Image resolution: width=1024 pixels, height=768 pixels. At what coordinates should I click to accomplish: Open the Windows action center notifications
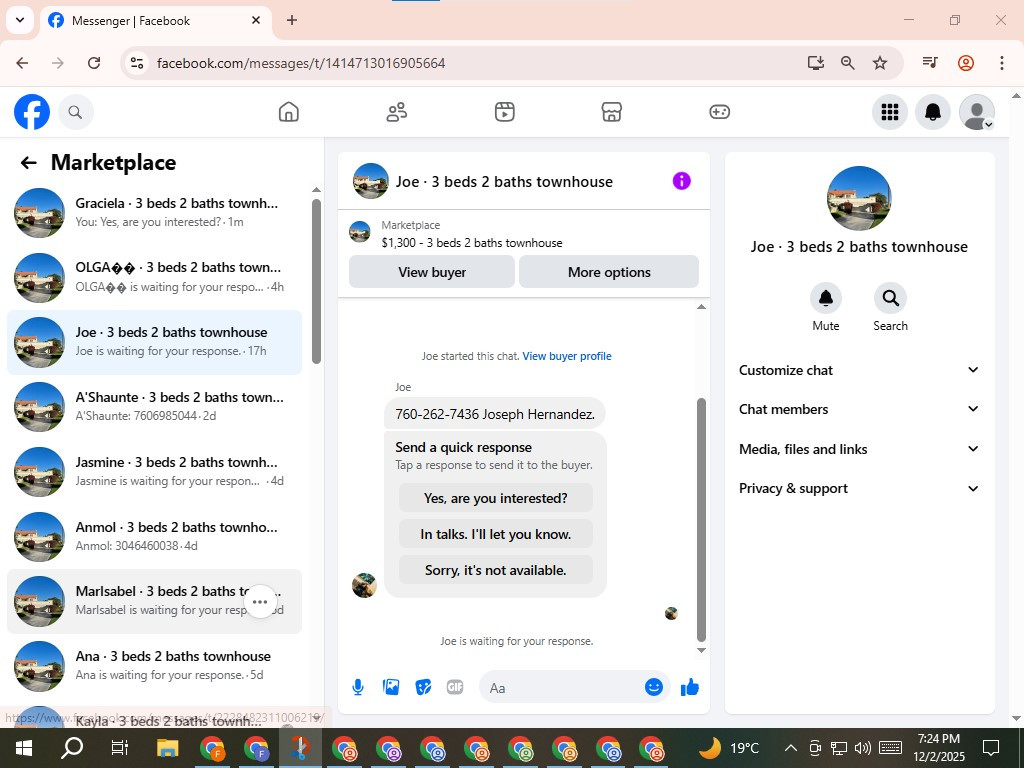point(991,748)
